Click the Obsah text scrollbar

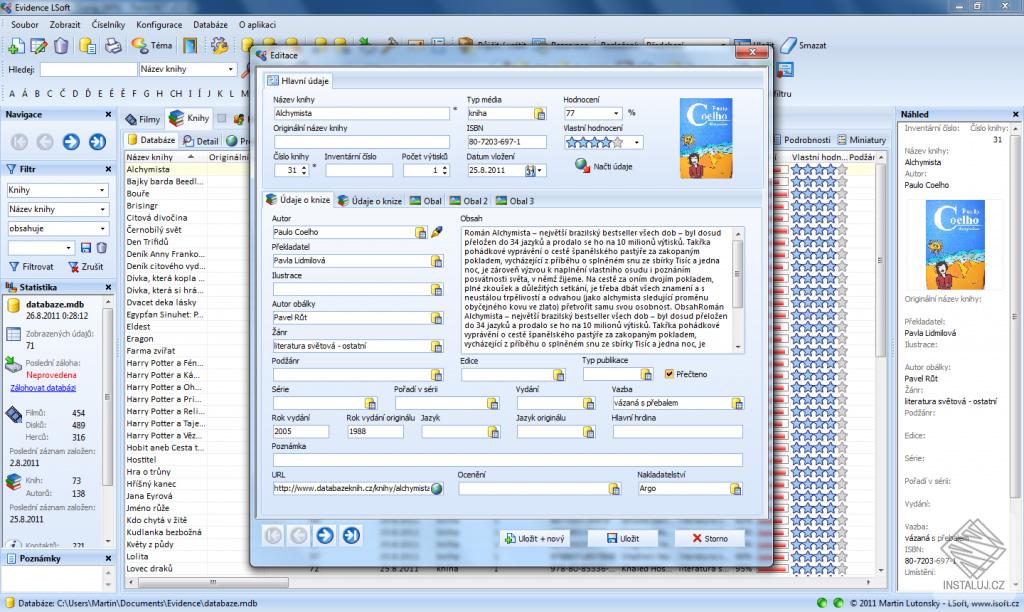pos(738,289)
